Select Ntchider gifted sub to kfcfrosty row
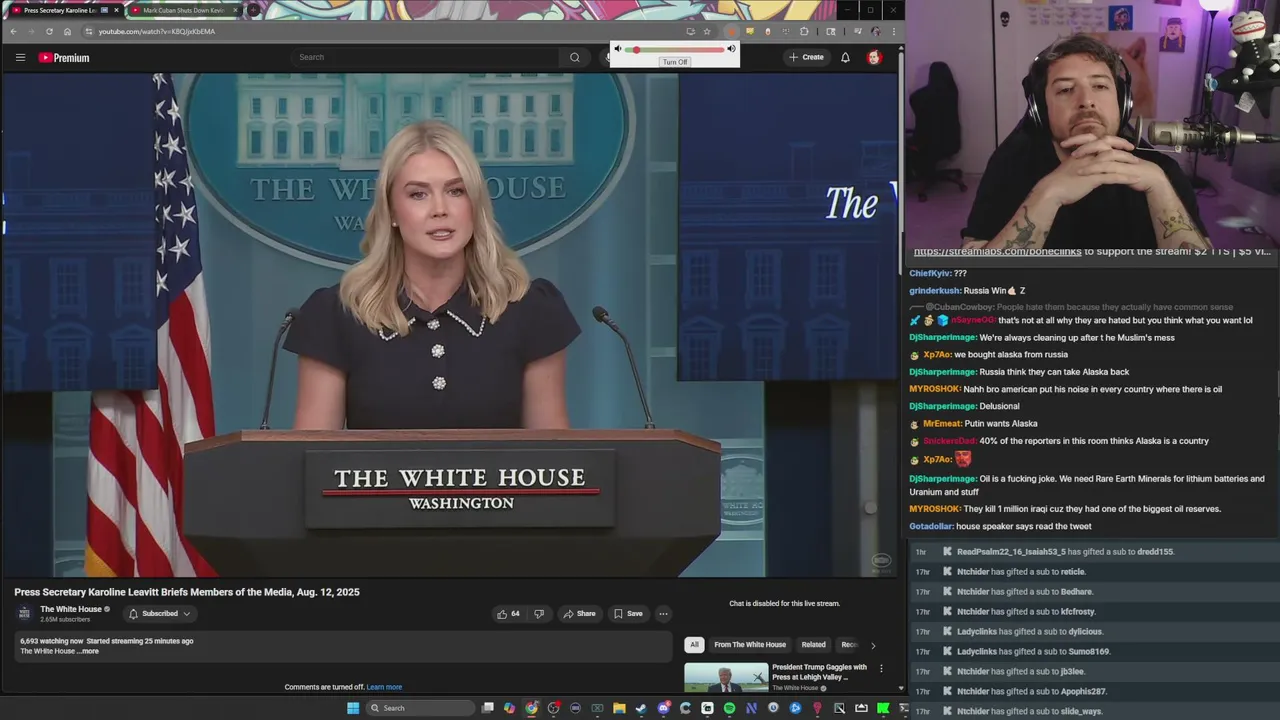 1094,612
